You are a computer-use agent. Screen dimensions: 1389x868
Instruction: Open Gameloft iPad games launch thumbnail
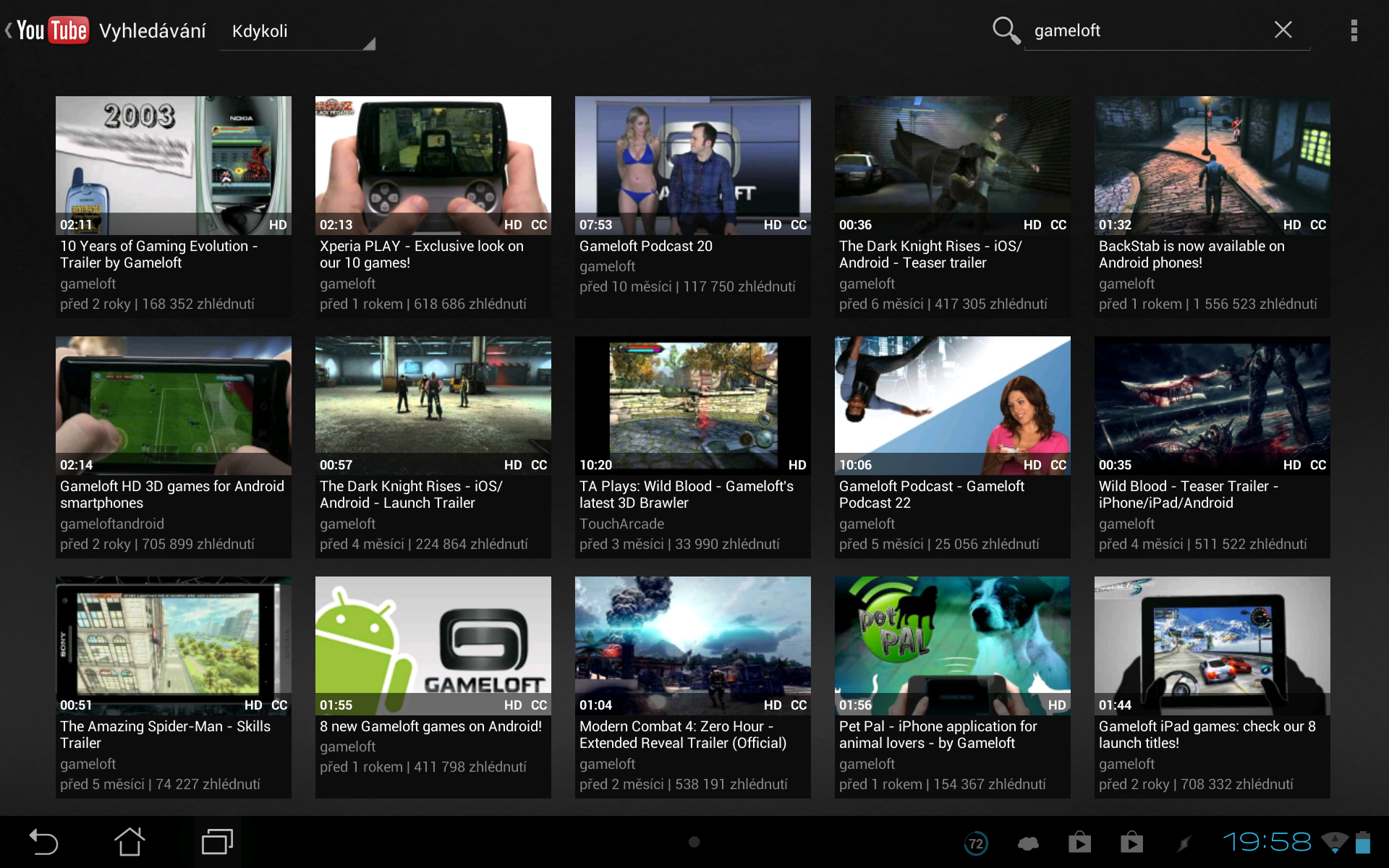[1212, 645]
